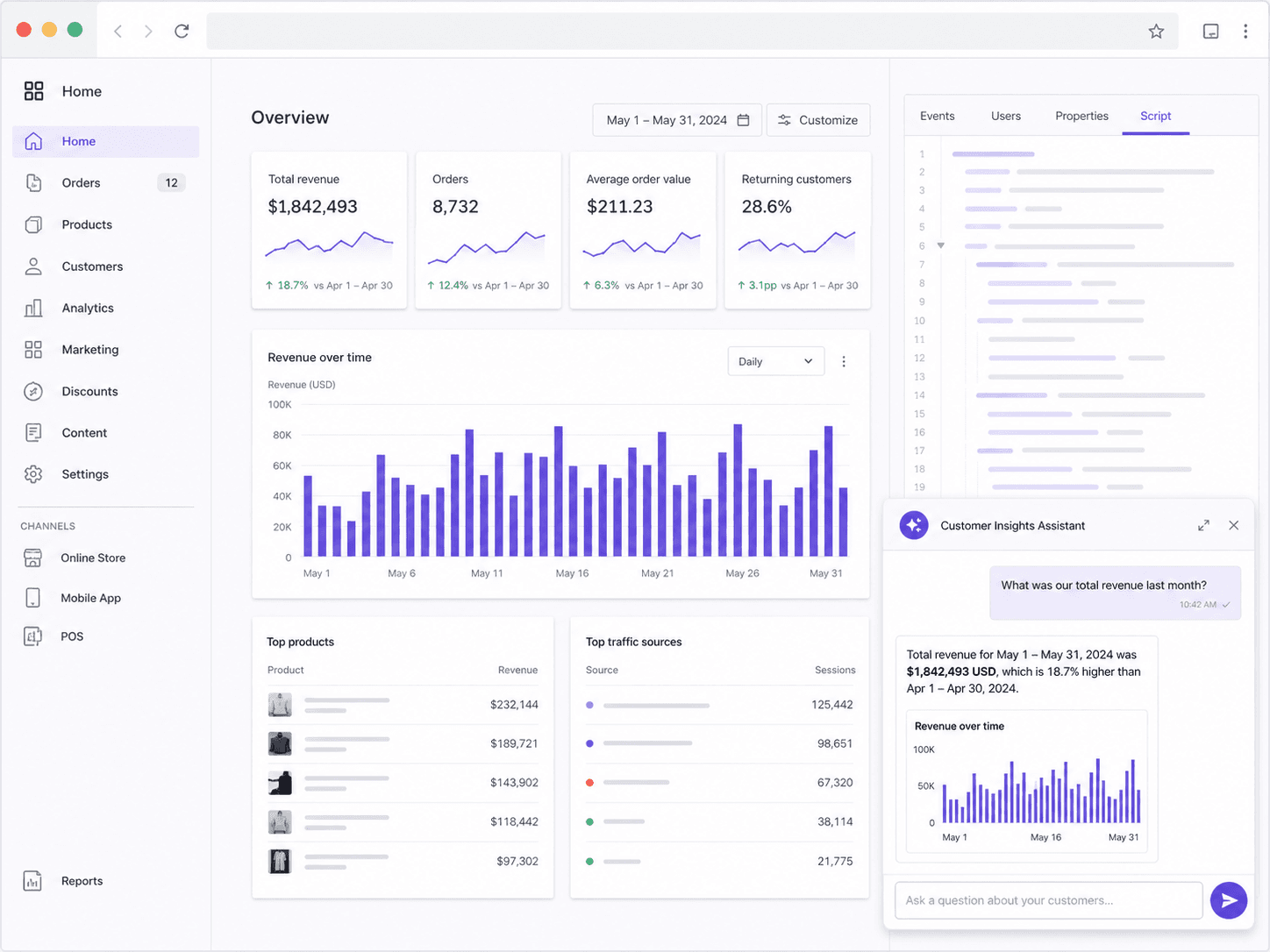1270x952 pixels.
Task: Click the user message about total revenue
Action: (x=1116, y=593)
